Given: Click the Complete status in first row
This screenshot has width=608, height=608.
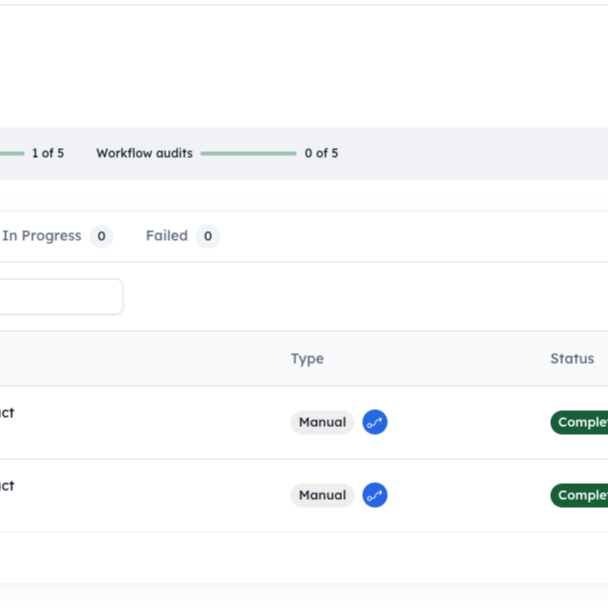Looking at the screenshot, I should pyautogui.click(x=579, y=422).
